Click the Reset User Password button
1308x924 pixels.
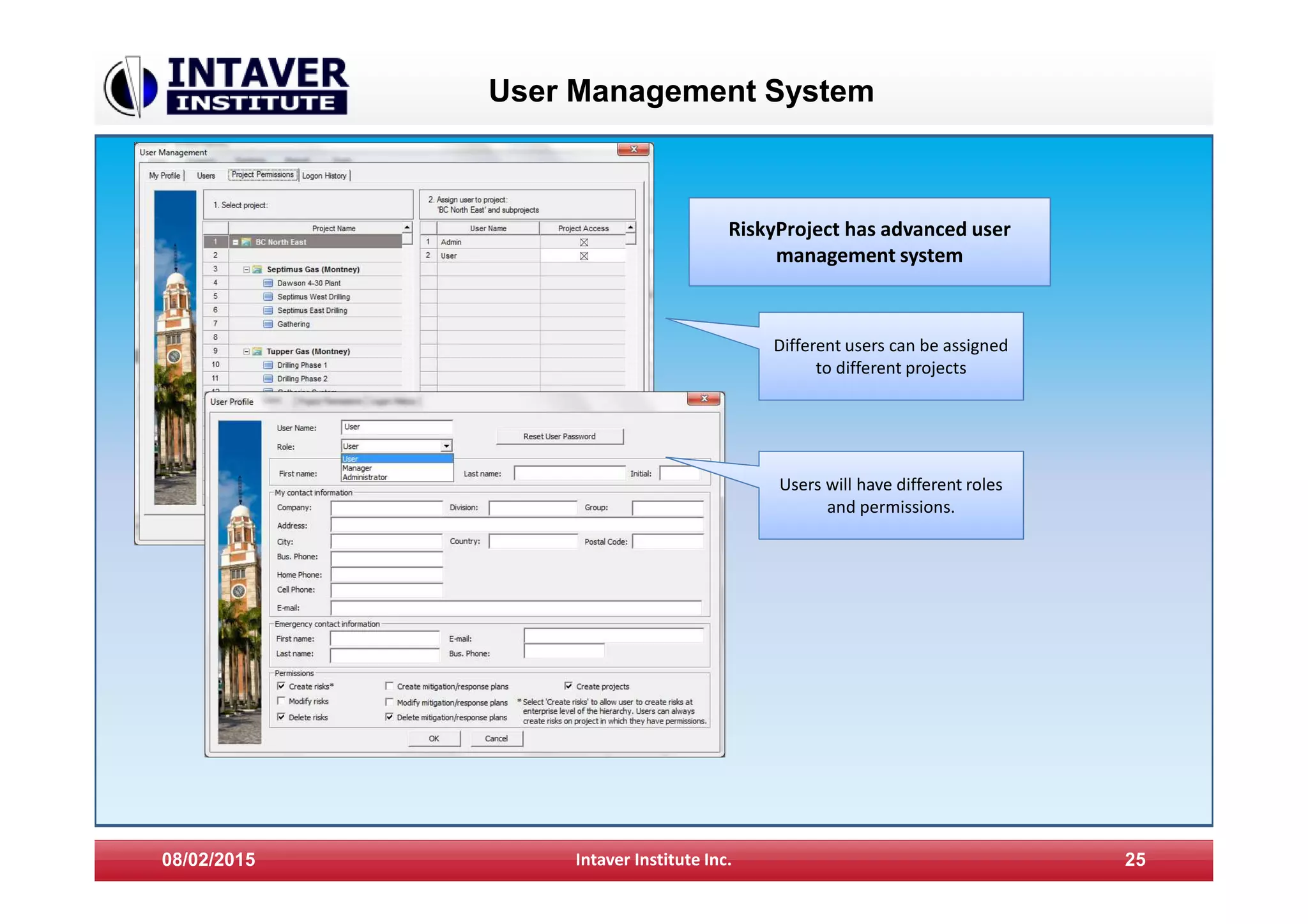click(x=559, y=437)
